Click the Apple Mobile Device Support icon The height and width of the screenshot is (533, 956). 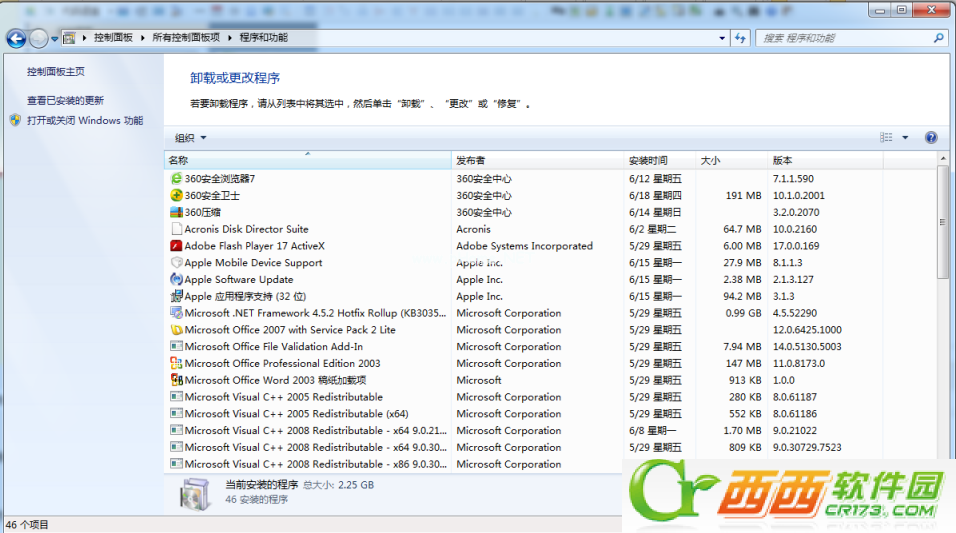click(176, 262)
